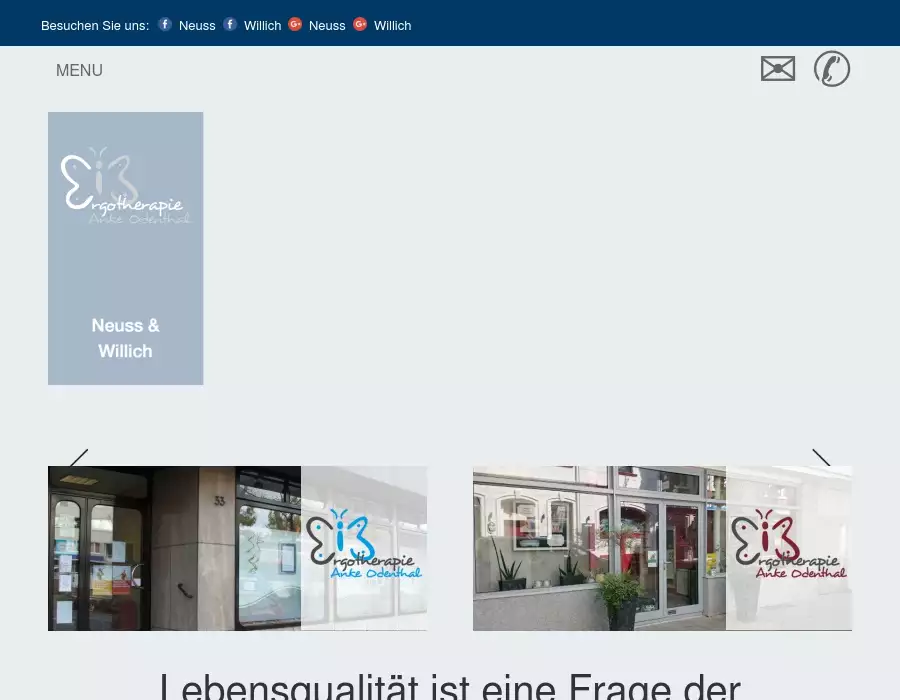Select the "Neuss & Willich" tile label
900x700 pixels.
click(125, 338)
